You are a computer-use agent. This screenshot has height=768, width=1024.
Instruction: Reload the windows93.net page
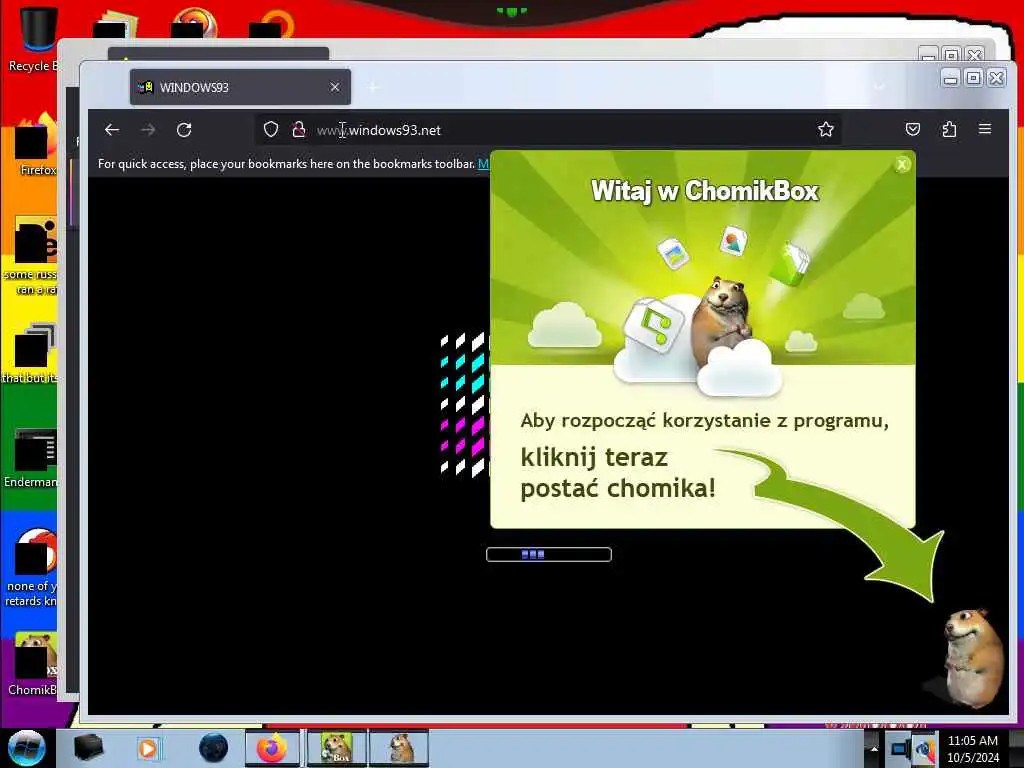click(x=184, y=130)
